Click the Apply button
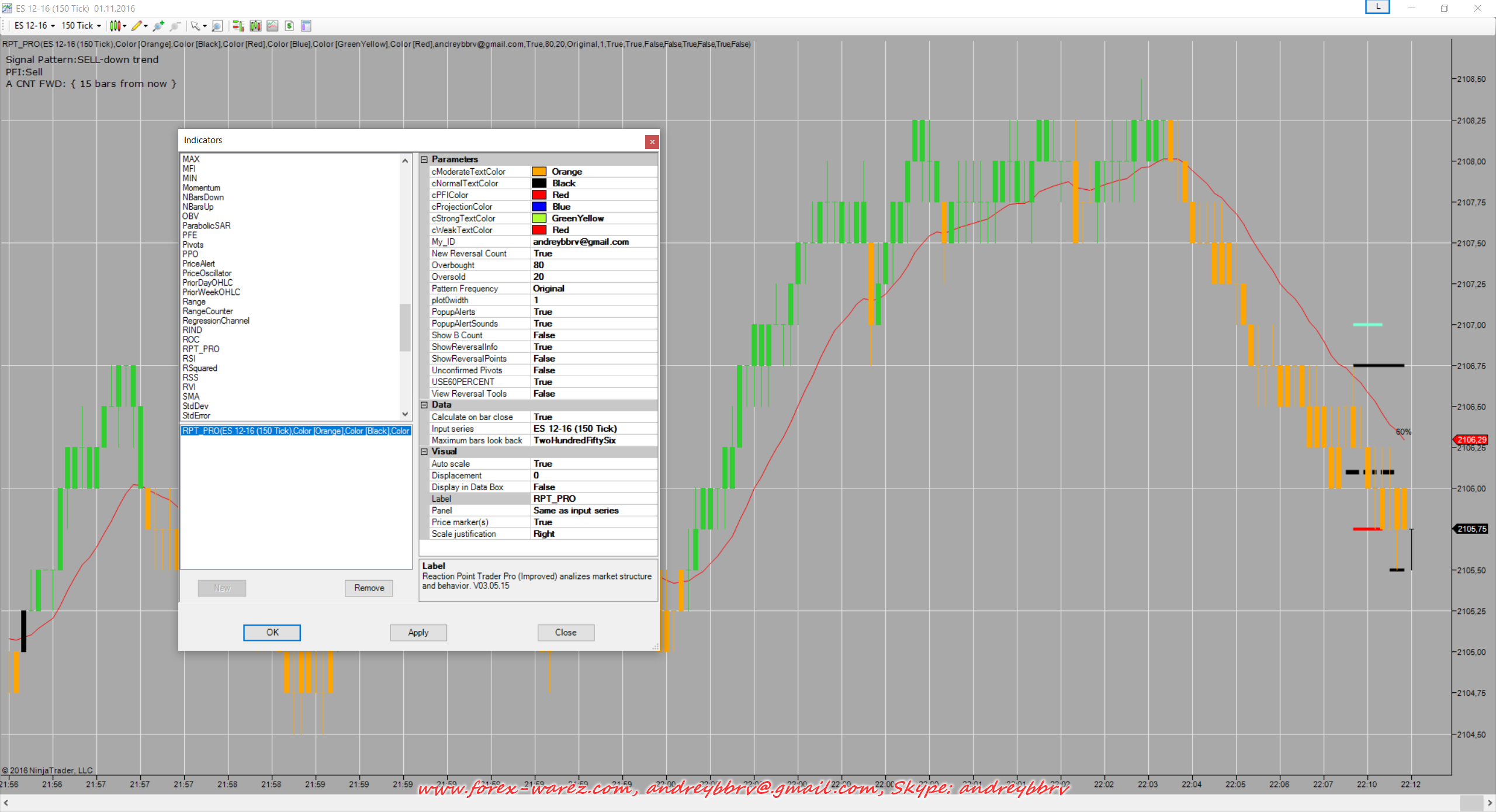This screenshot has width=1496, height=812. 418,632
